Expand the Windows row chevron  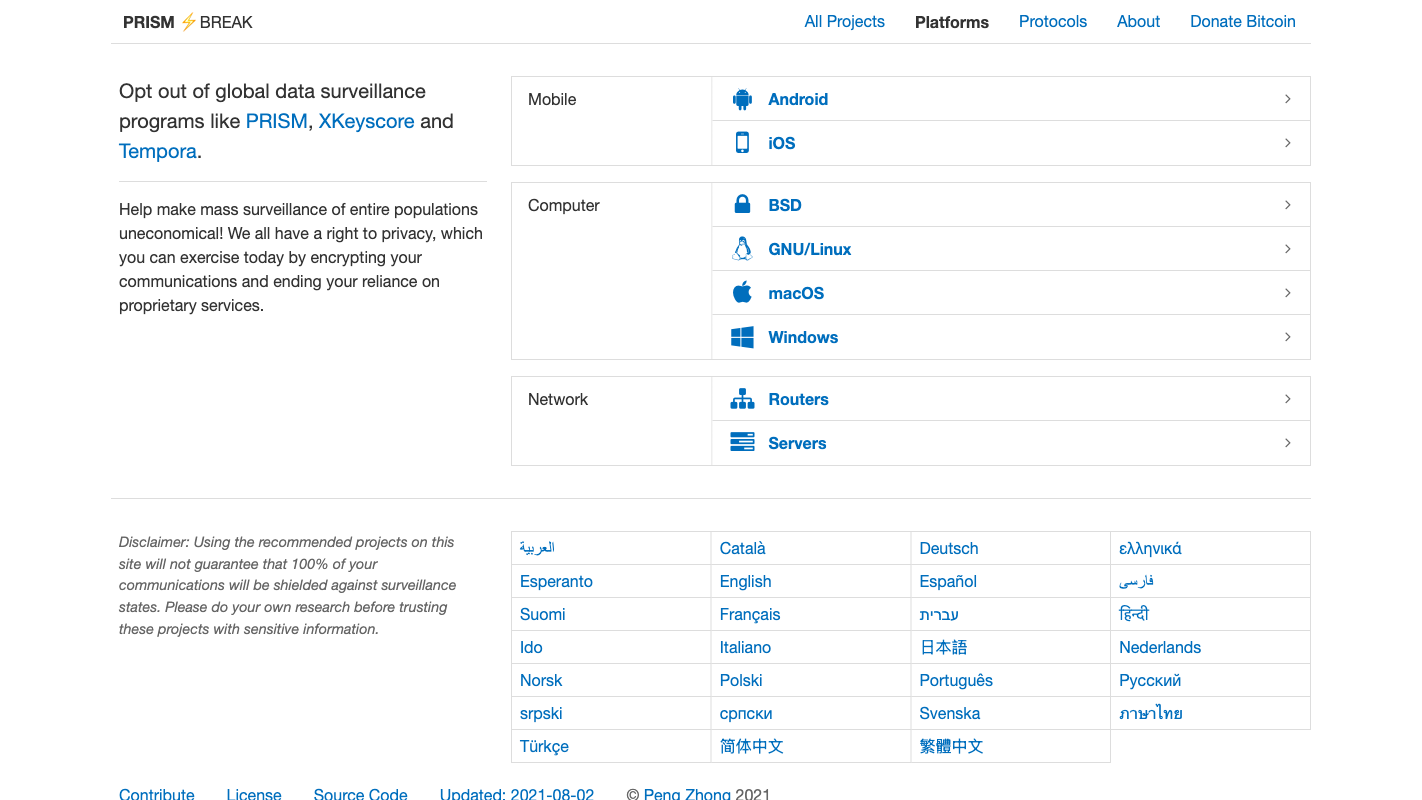pos(1288,337)
